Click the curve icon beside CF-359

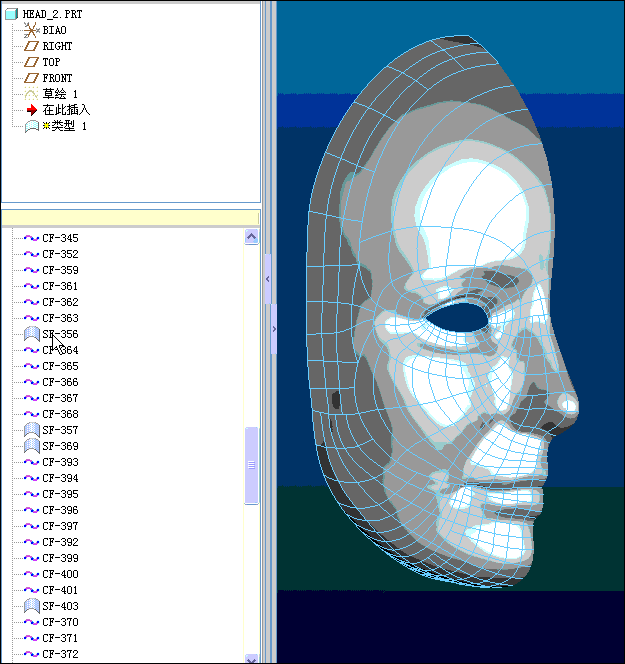32,270
